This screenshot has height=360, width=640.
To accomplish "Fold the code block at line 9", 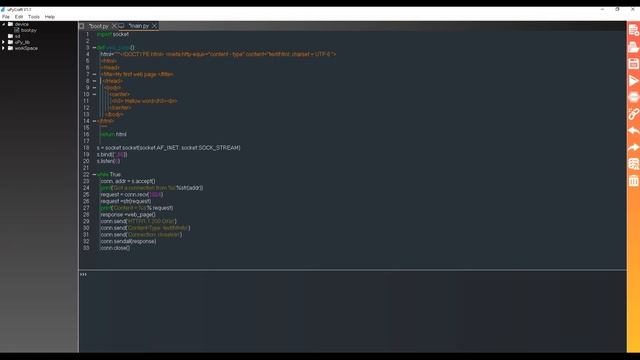I will (x=94, y=88).
